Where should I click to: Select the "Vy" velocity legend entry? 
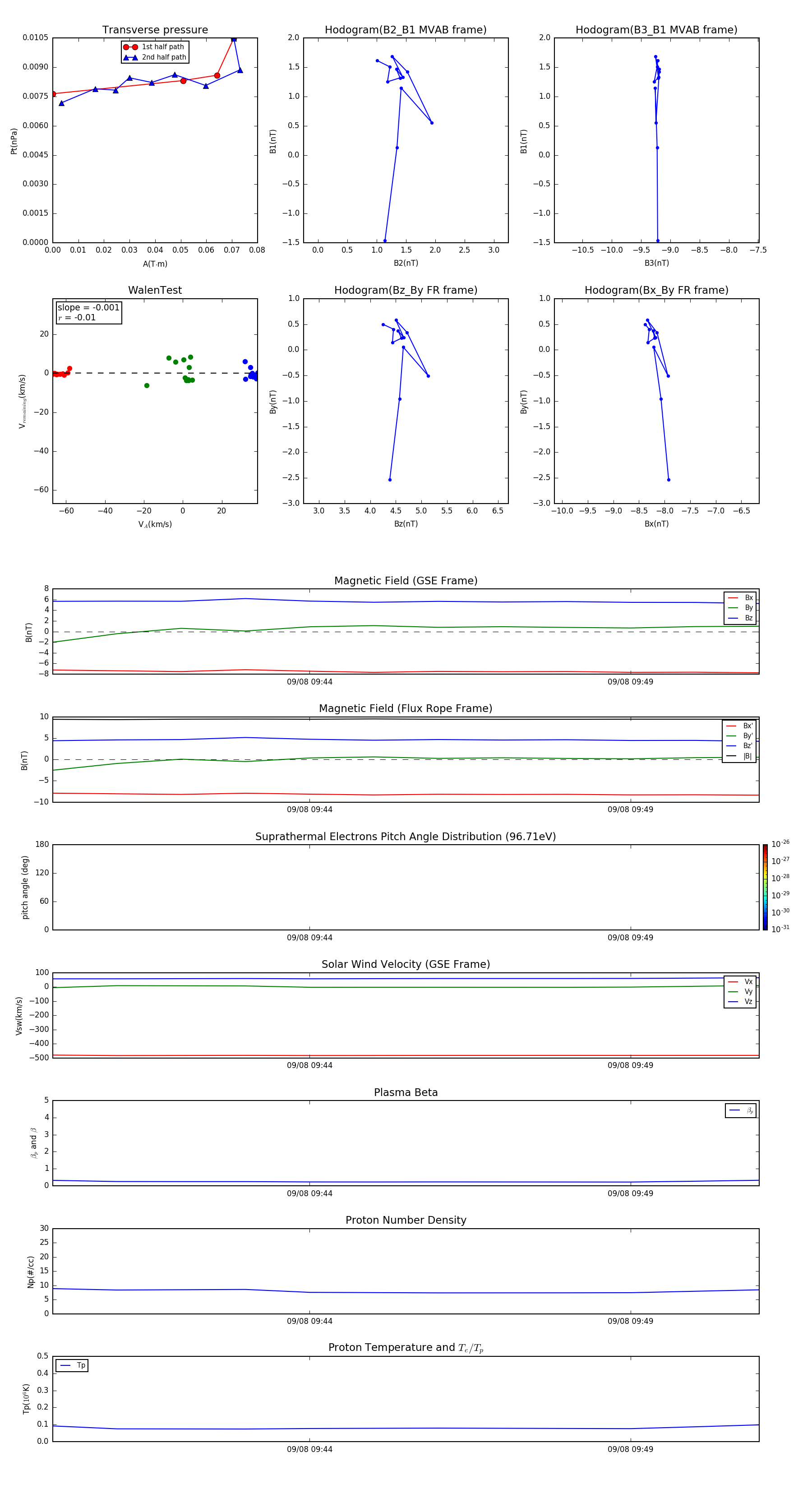[741, 991]
